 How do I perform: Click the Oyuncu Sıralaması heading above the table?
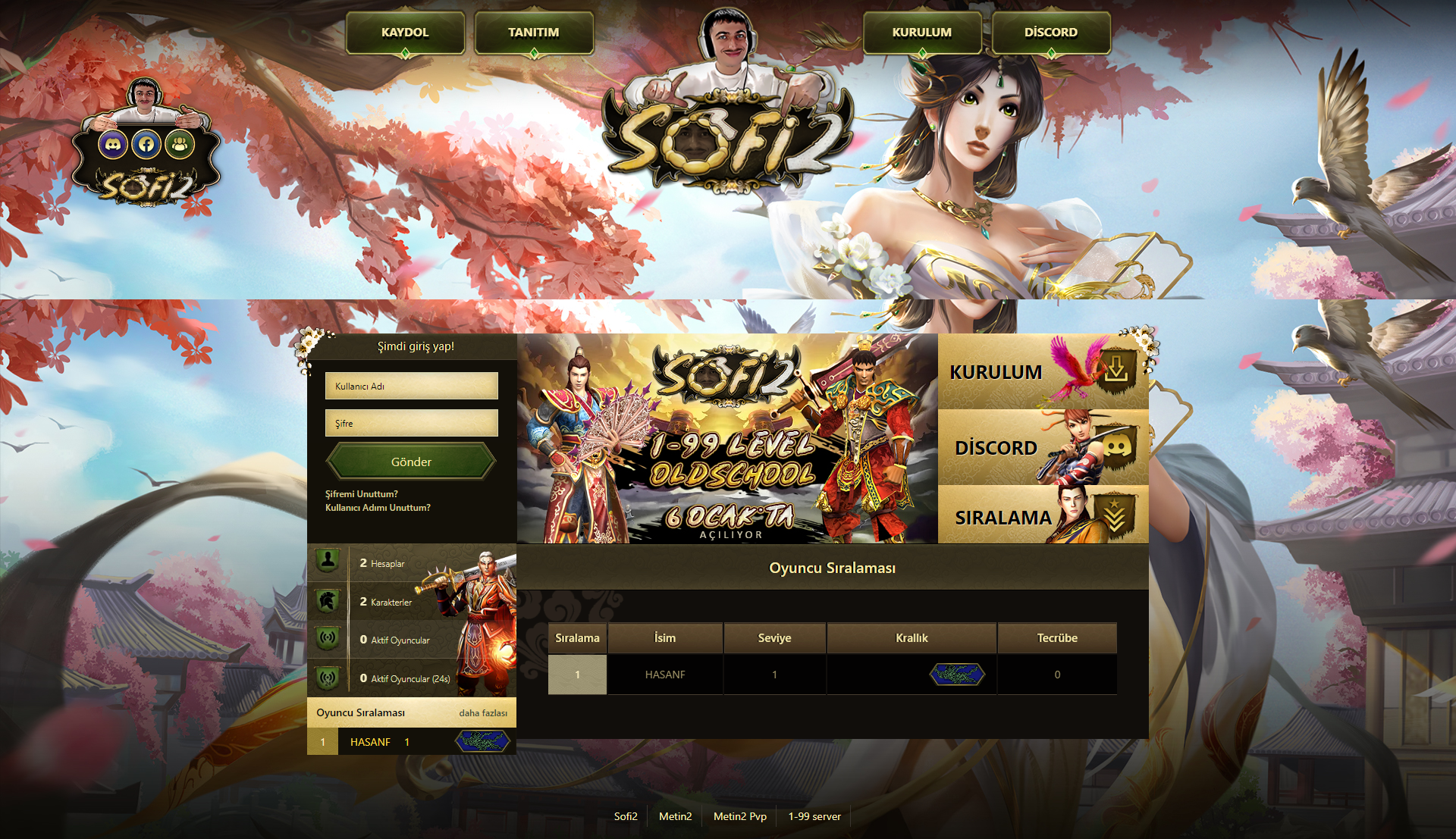point(833,568)
